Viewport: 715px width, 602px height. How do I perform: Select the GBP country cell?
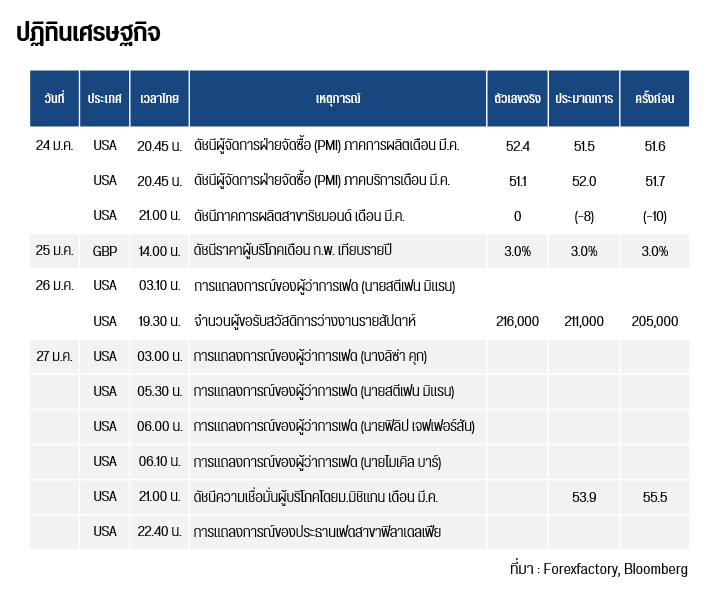(x=104, y=251)
